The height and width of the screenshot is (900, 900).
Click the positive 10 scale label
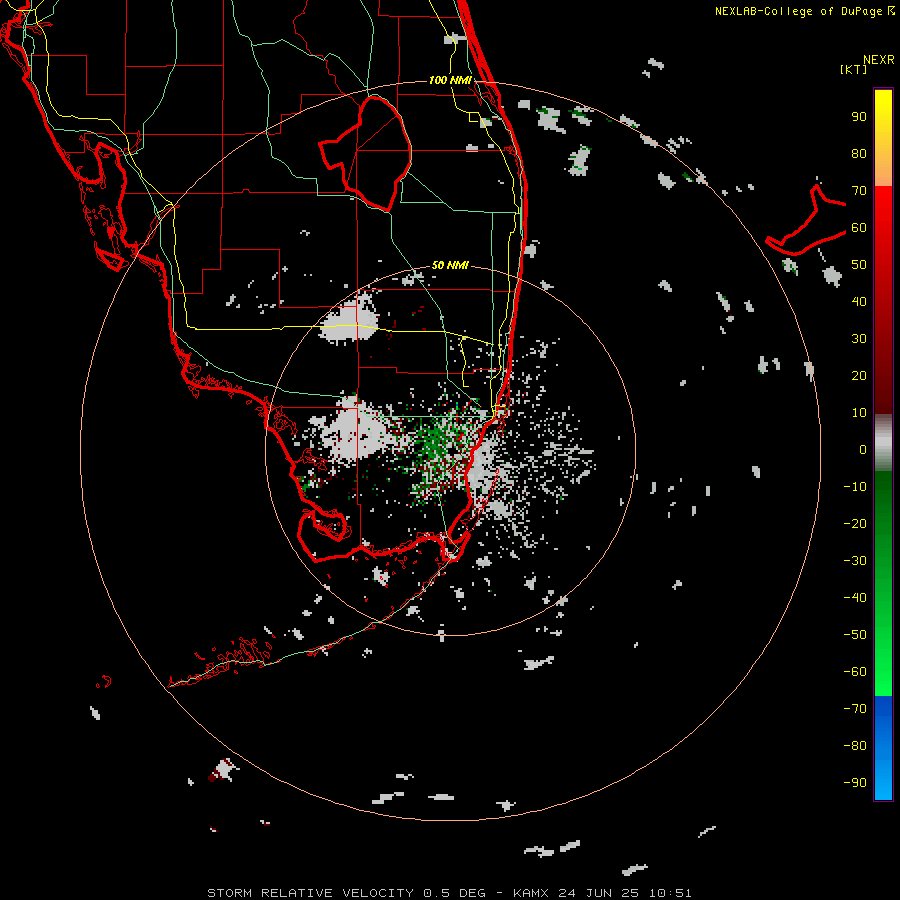pos(859,413)
